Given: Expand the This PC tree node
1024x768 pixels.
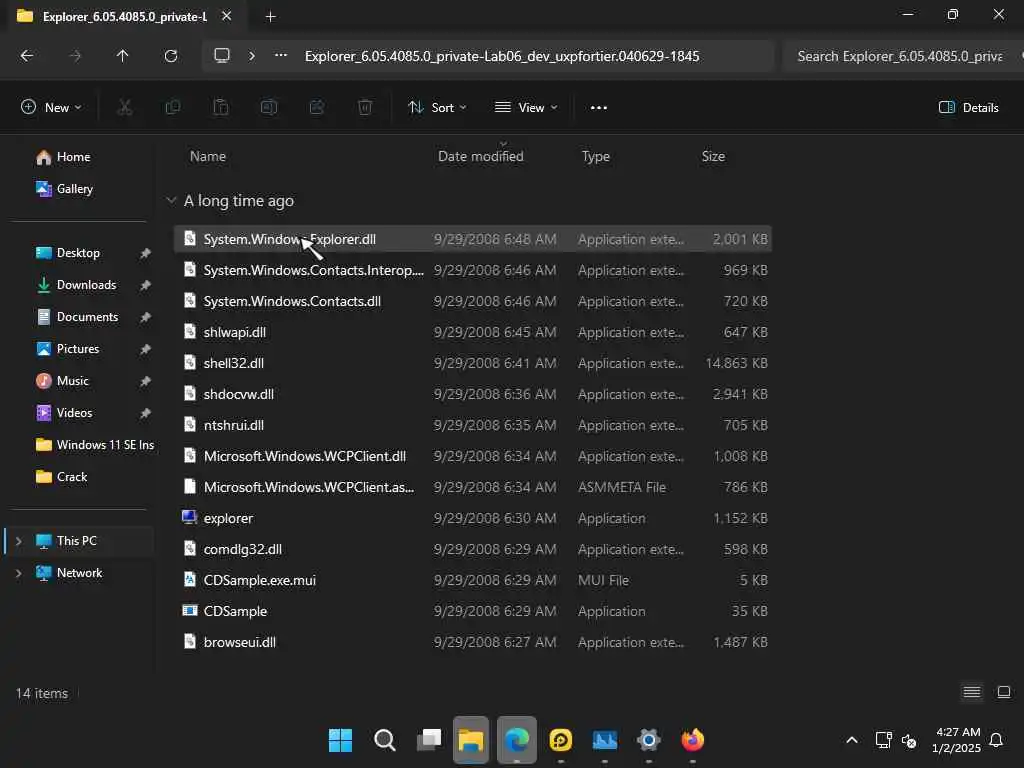Looking at the screenshot, I should pos(19,541).
